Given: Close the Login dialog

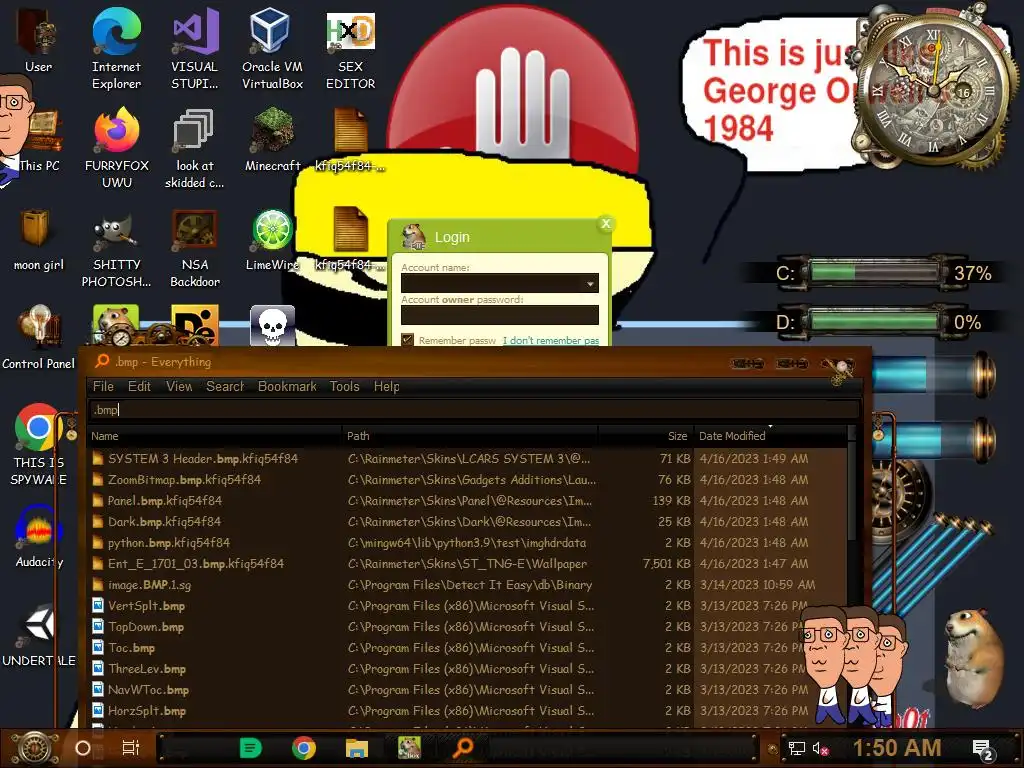Looking at the screenshot, I should tap(606, 224).
